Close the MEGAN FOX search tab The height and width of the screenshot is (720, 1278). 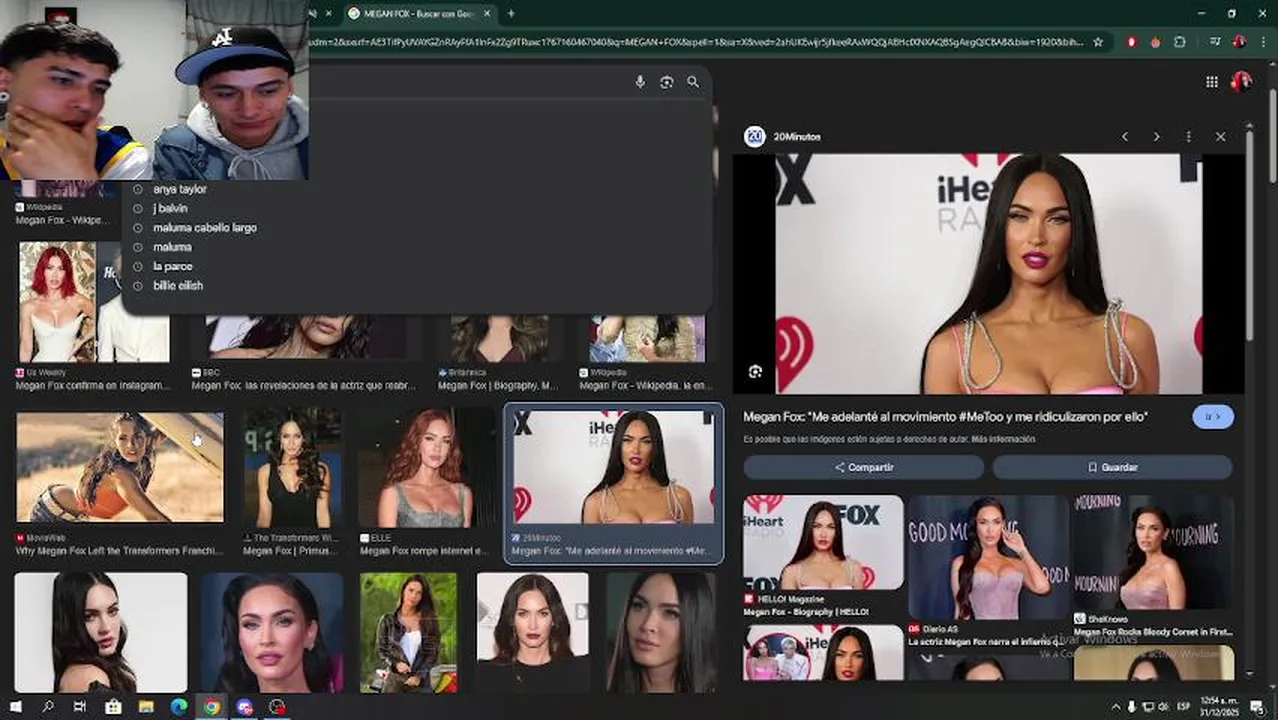tap(487, 13)
